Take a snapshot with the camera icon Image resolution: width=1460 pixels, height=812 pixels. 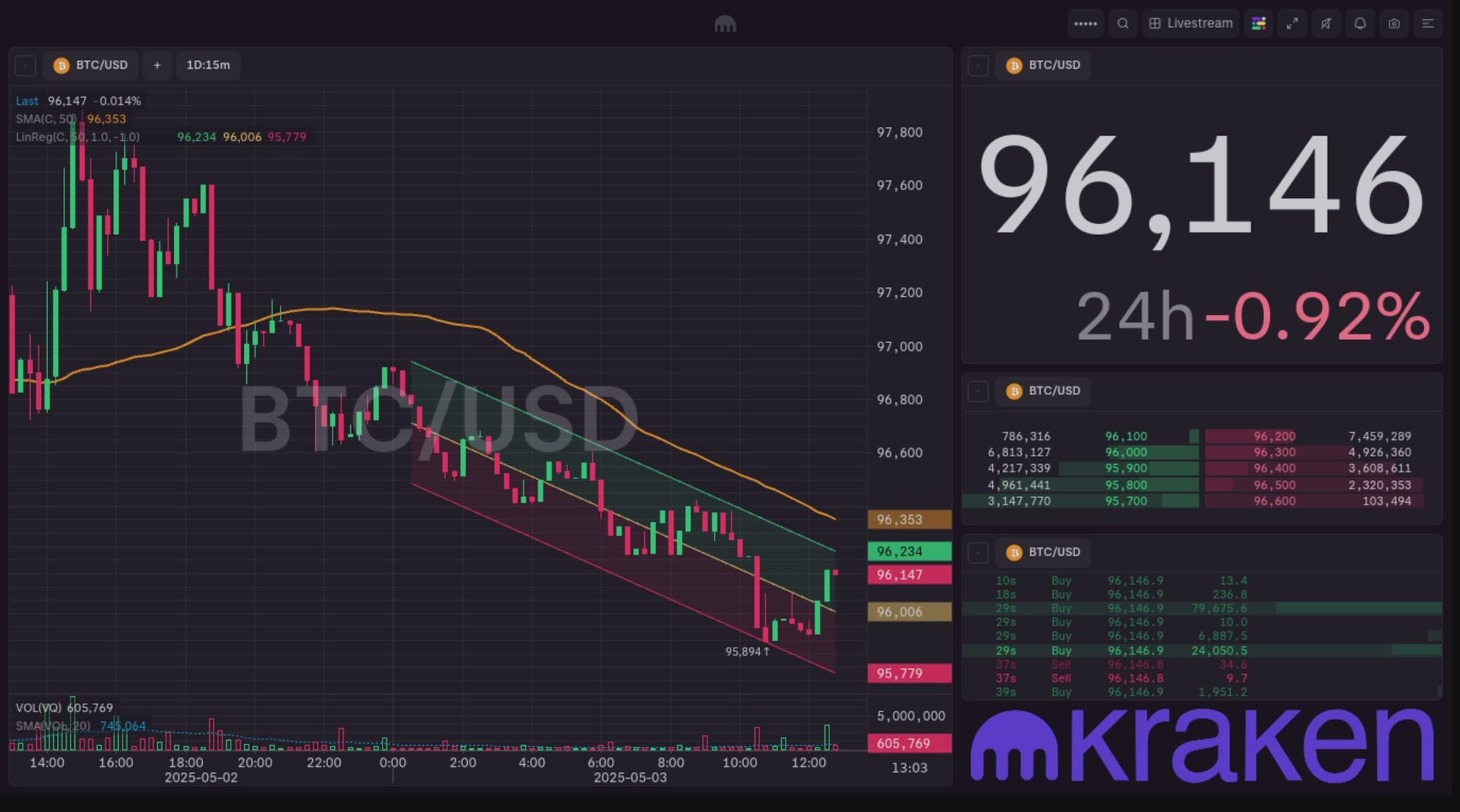[x=1393, y=23]
